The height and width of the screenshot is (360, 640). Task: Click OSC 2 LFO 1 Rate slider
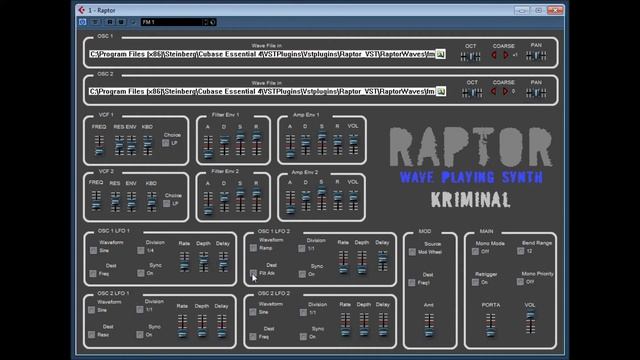[x=183, y=325]
